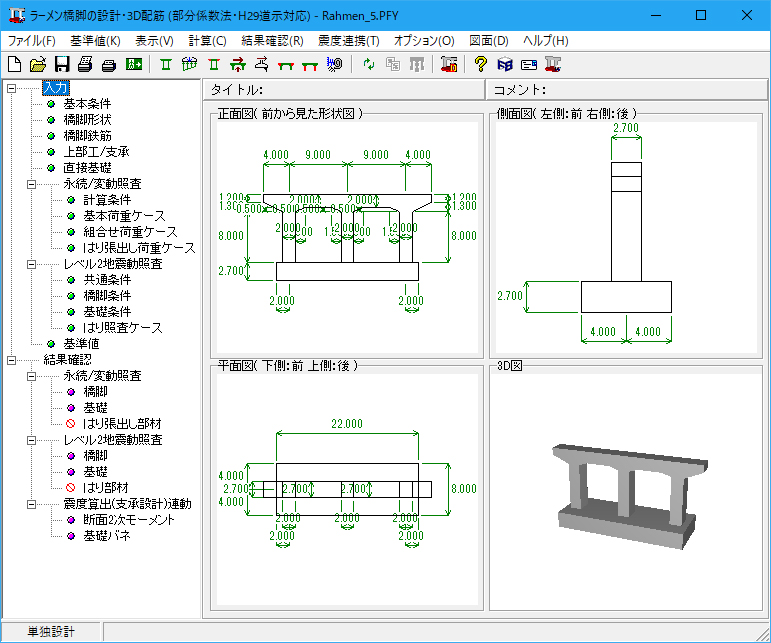771x643 pixels.
Task: Click the rightmost toolbar icon
Action: coord(553,65)
